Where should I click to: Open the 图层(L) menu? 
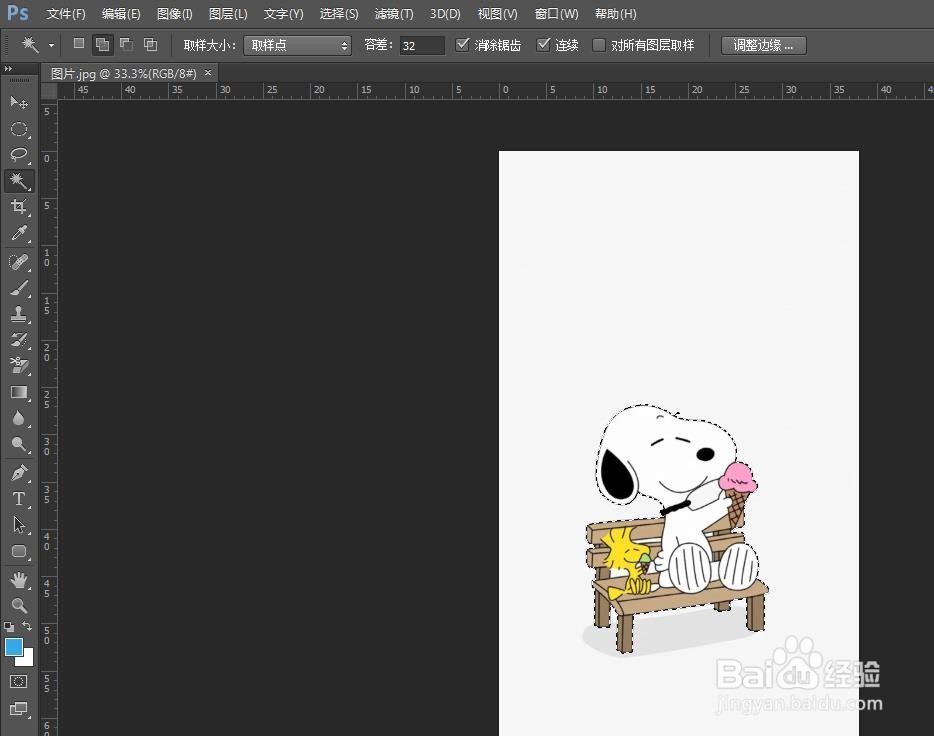coord(228,14)
